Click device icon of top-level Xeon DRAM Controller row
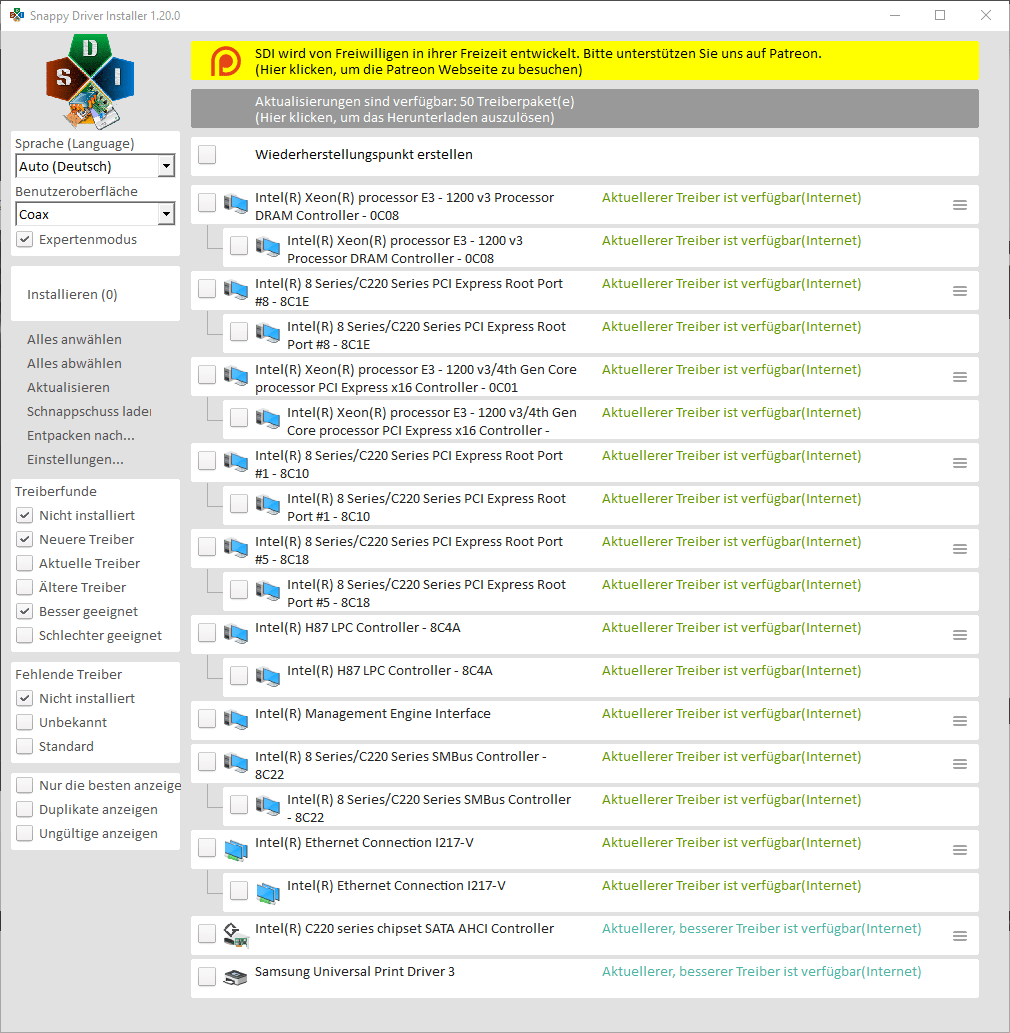The image size is (1010, 1033). (236, 203)
